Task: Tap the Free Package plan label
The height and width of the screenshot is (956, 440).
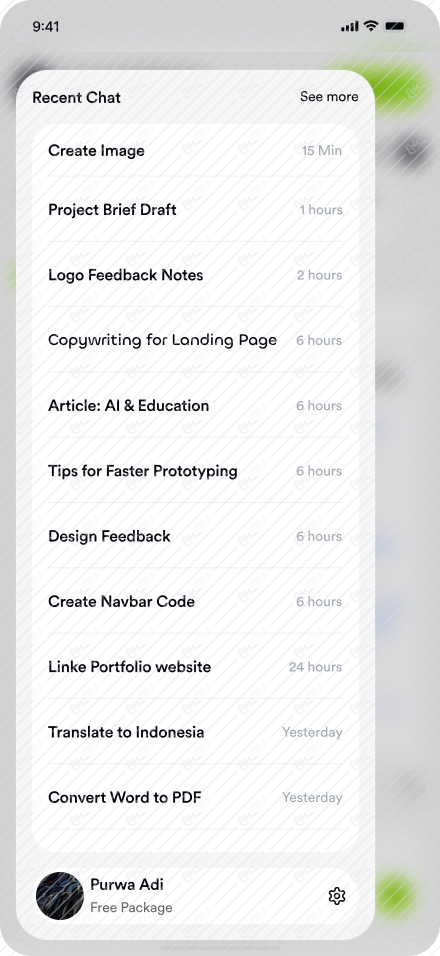Action: (x=131, y=908)
